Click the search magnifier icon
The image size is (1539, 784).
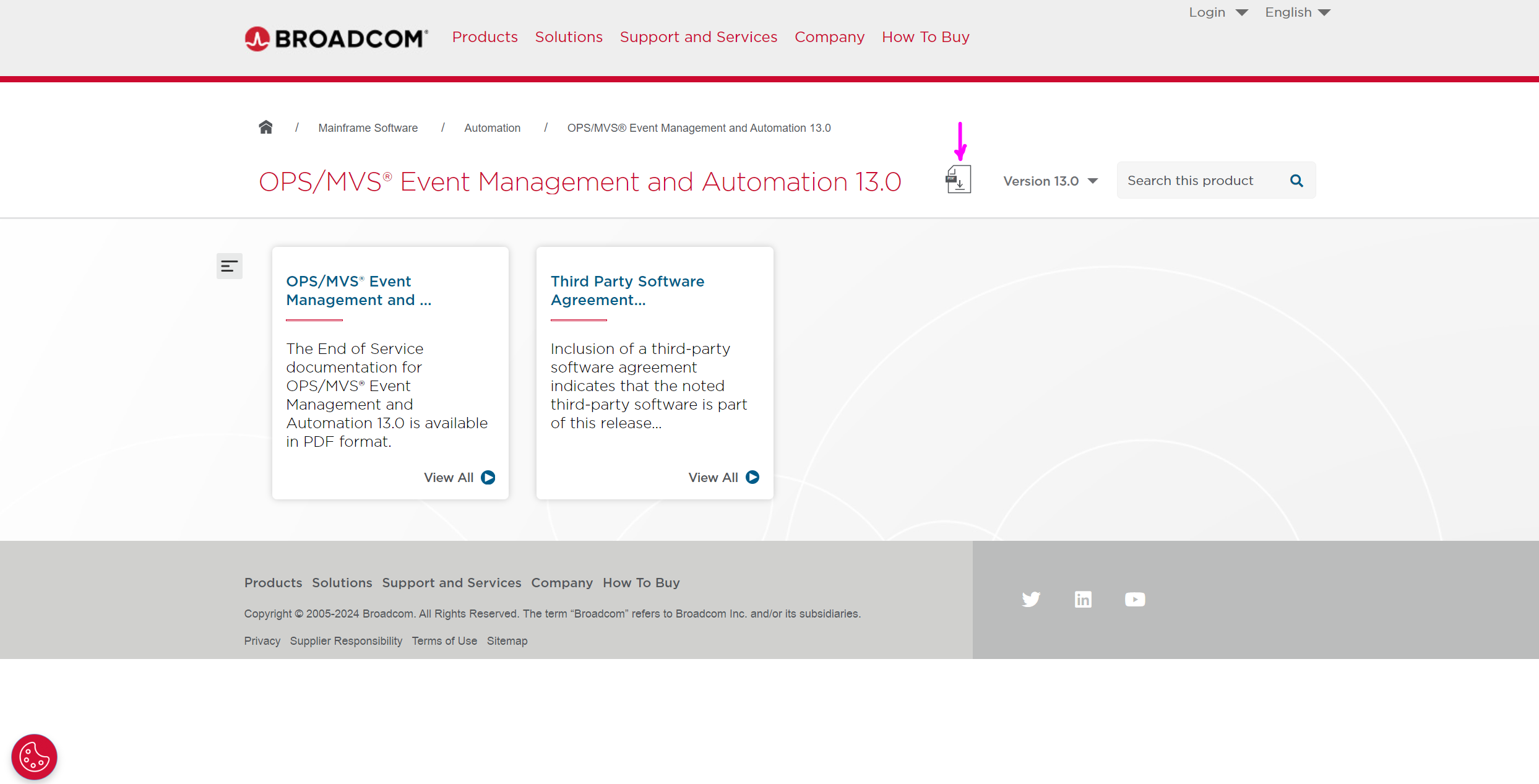1296,181
